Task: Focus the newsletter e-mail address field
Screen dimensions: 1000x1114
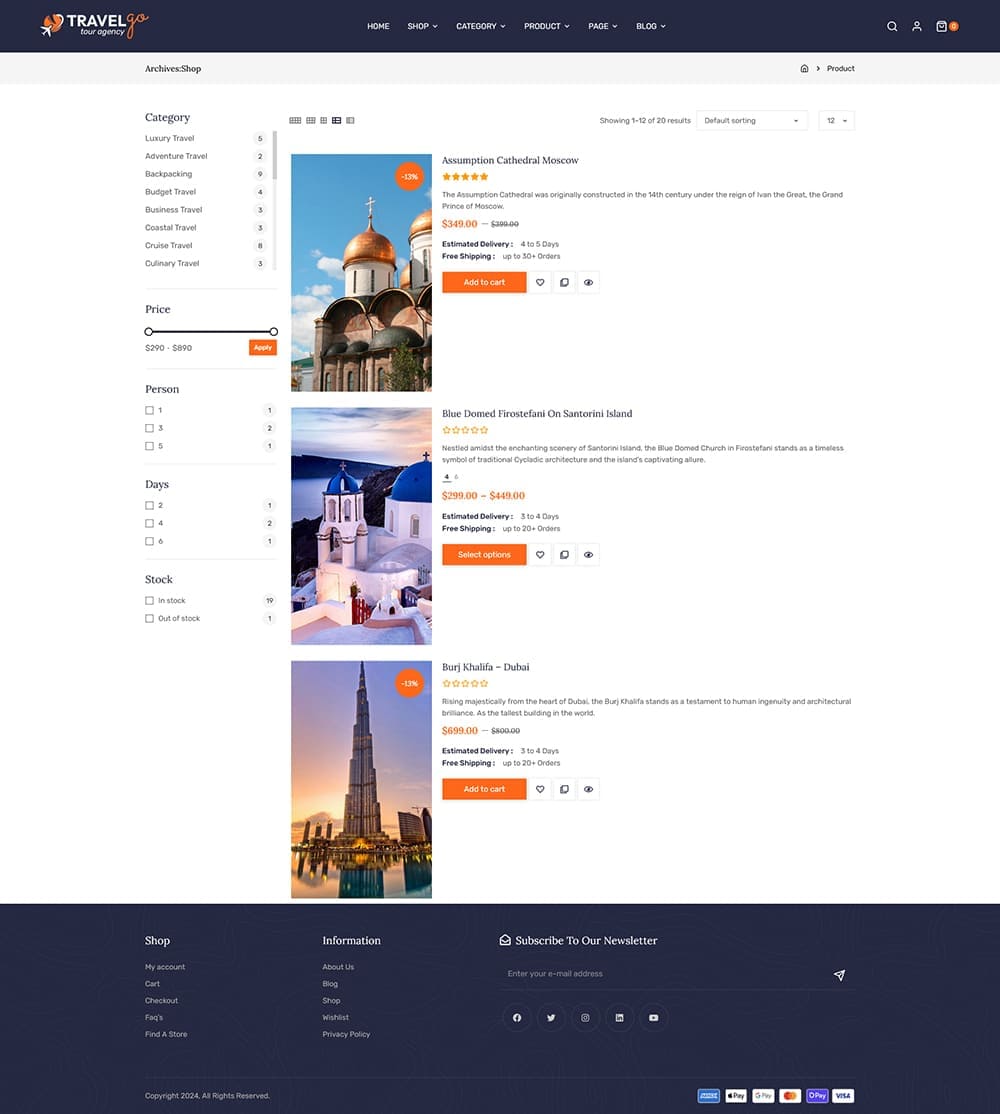Action: (665, 974)
